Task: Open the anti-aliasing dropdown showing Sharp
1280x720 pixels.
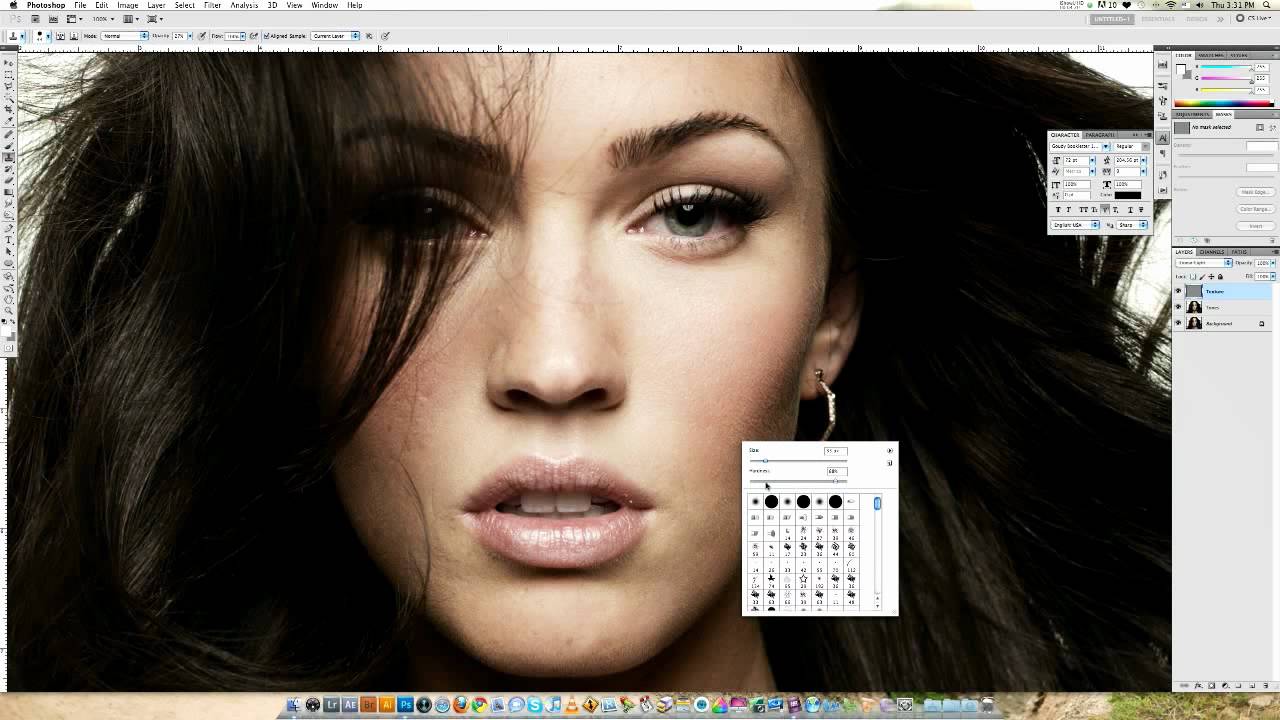Action: click(1132, 224)
